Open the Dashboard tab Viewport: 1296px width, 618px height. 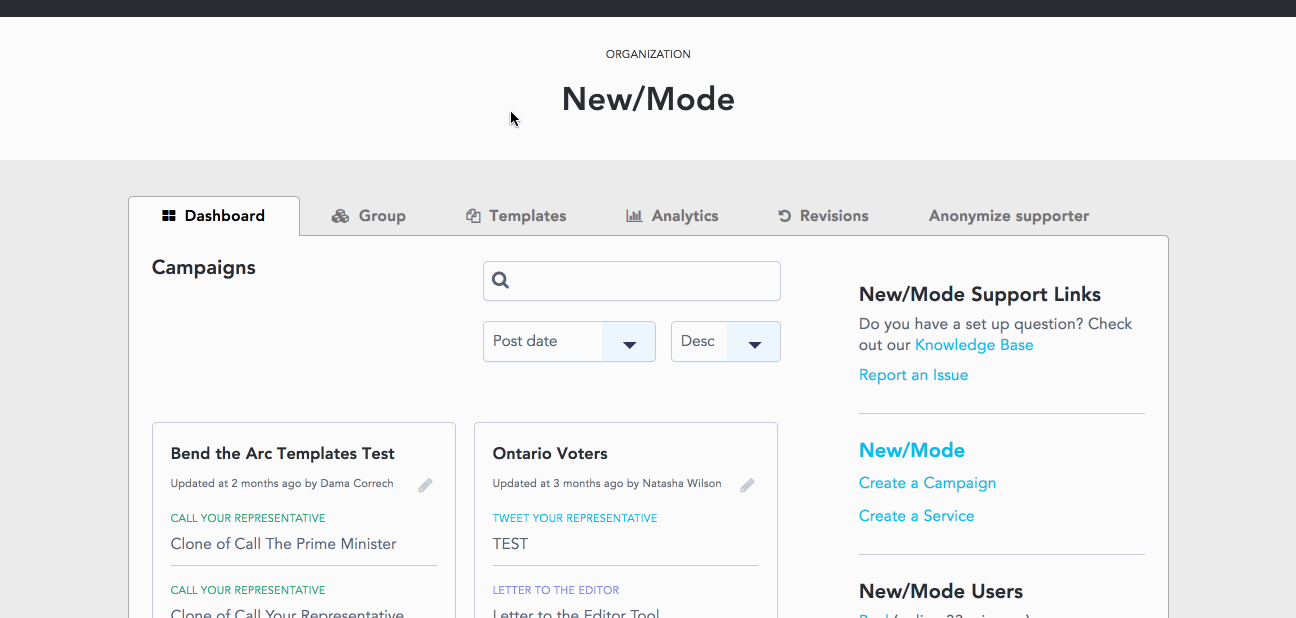(214, 216)
